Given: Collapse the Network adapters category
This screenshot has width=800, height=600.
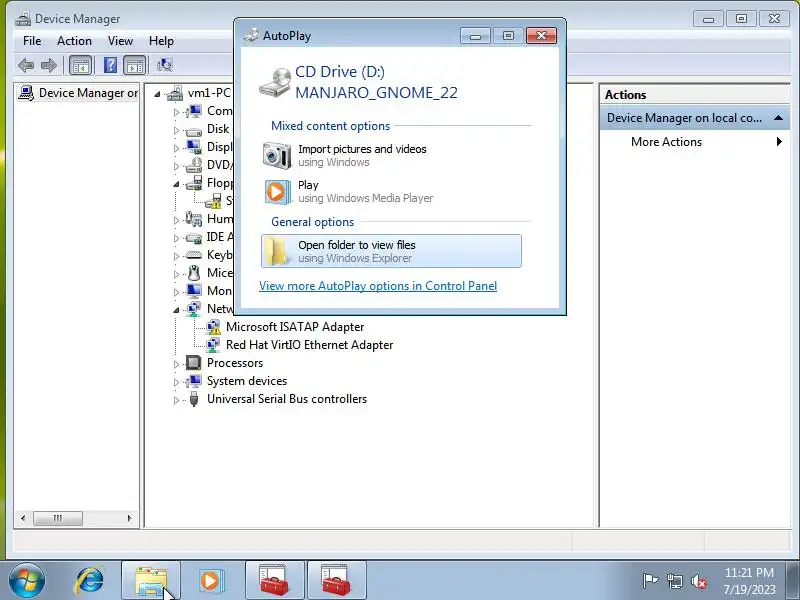Looking at the screenshot, I should 177,310.
